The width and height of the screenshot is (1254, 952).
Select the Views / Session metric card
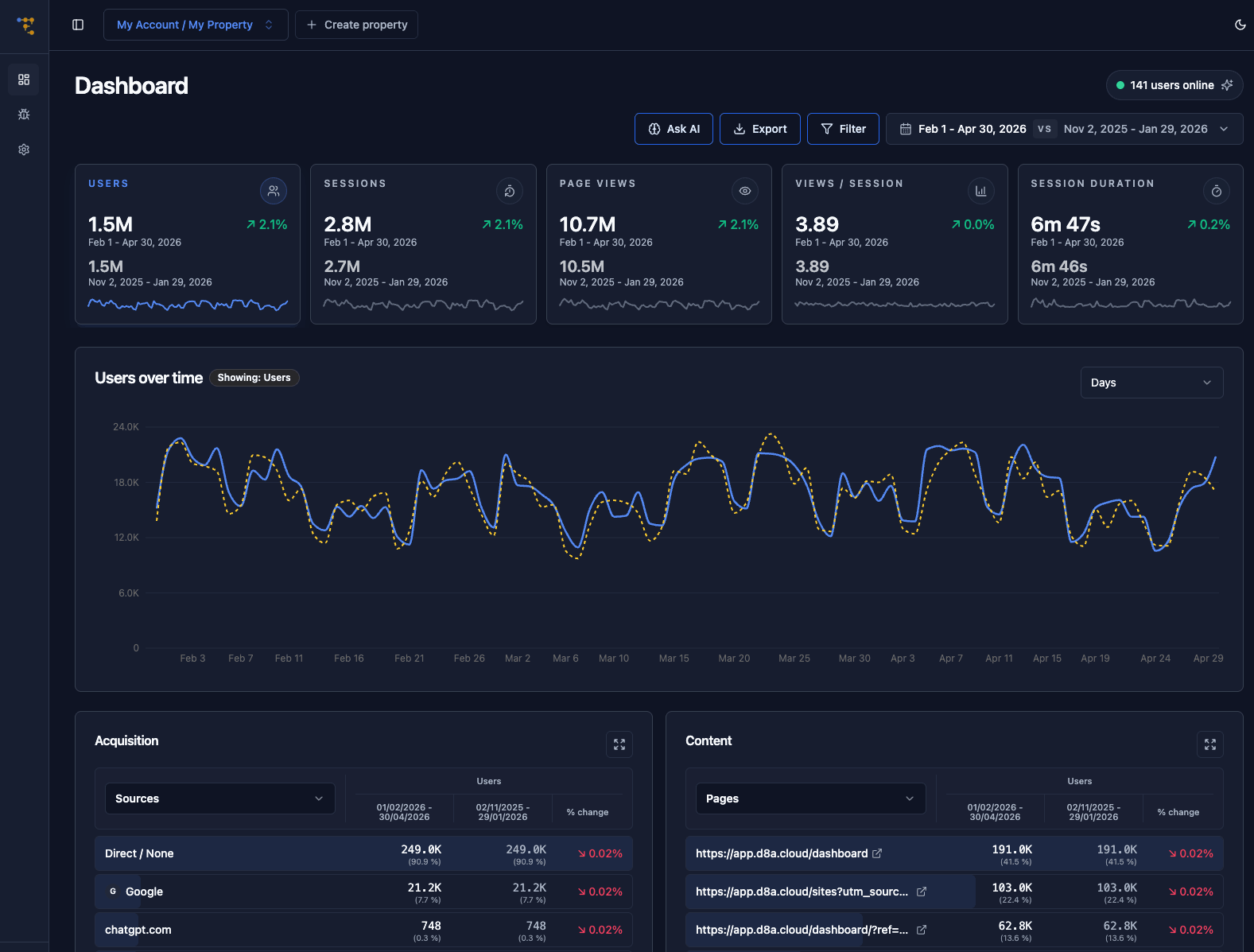coord(895,244)
